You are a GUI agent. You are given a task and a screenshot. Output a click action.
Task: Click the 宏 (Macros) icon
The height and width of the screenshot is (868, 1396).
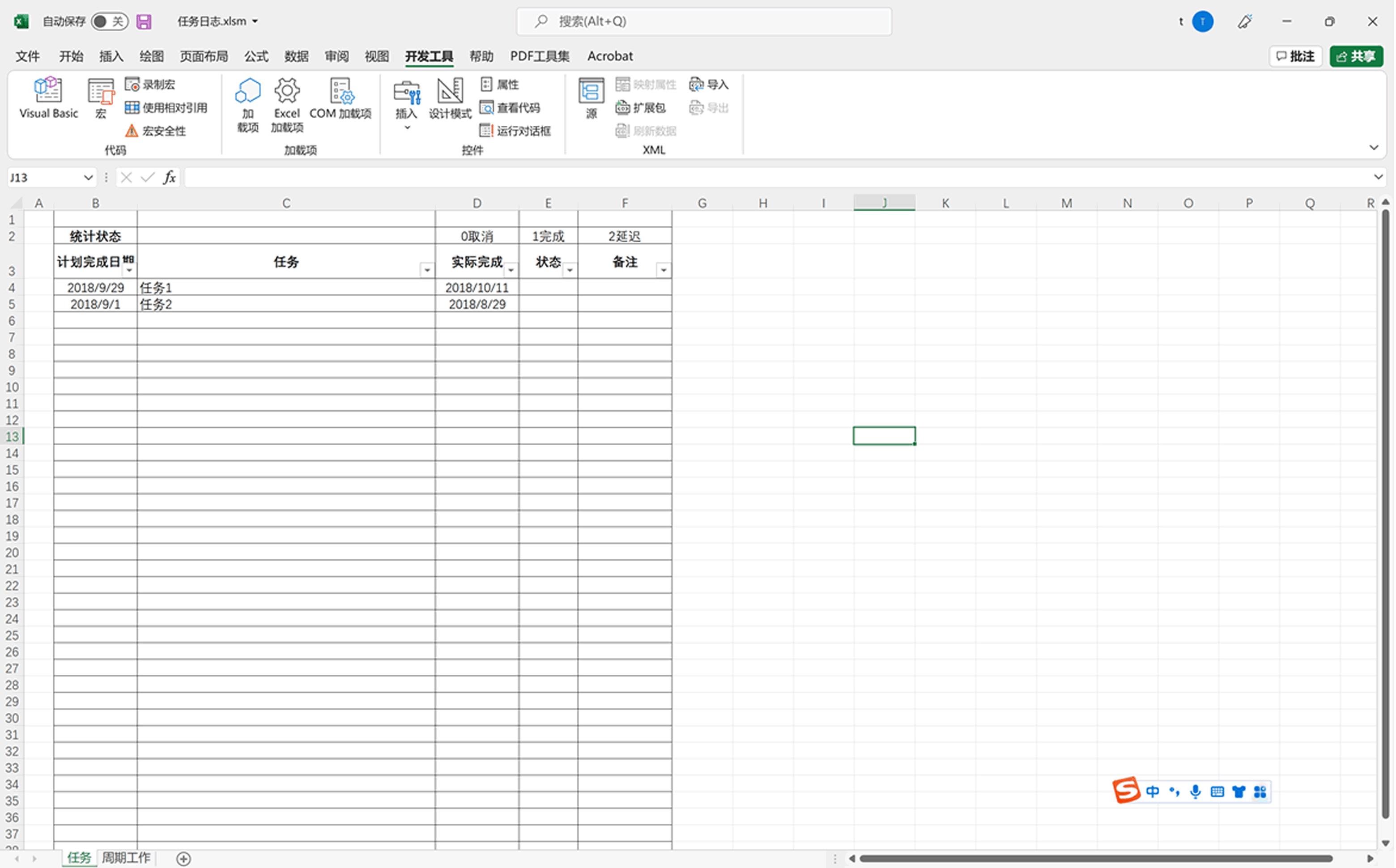101,98
